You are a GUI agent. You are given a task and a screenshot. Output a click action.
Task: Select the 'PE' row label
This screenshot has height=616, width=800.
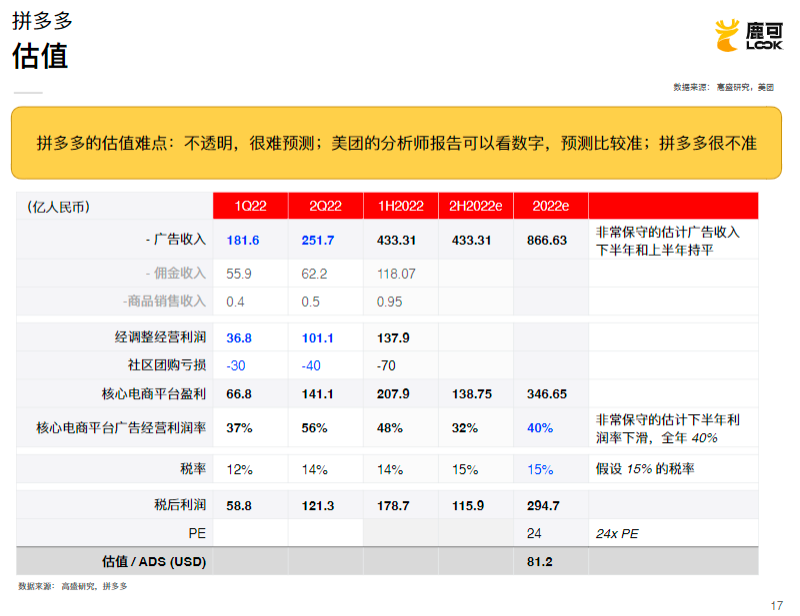point(197,533)
